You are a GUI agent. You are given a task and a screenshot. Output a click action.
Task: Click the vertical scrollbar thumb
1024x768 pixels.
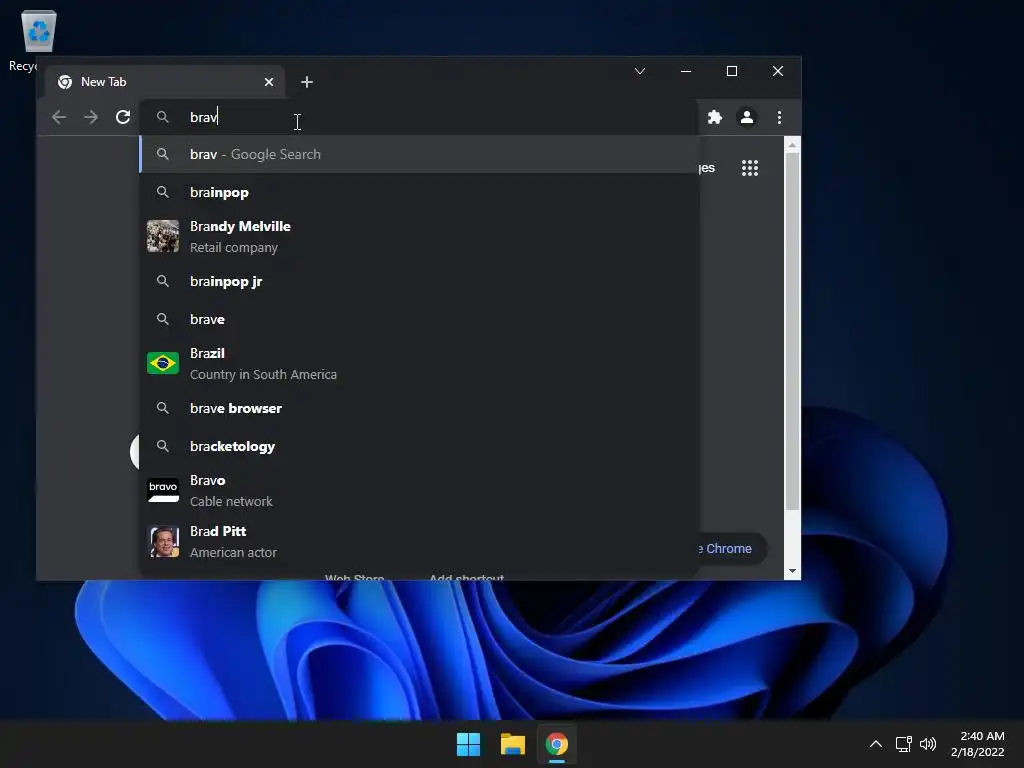pos(792,332)
